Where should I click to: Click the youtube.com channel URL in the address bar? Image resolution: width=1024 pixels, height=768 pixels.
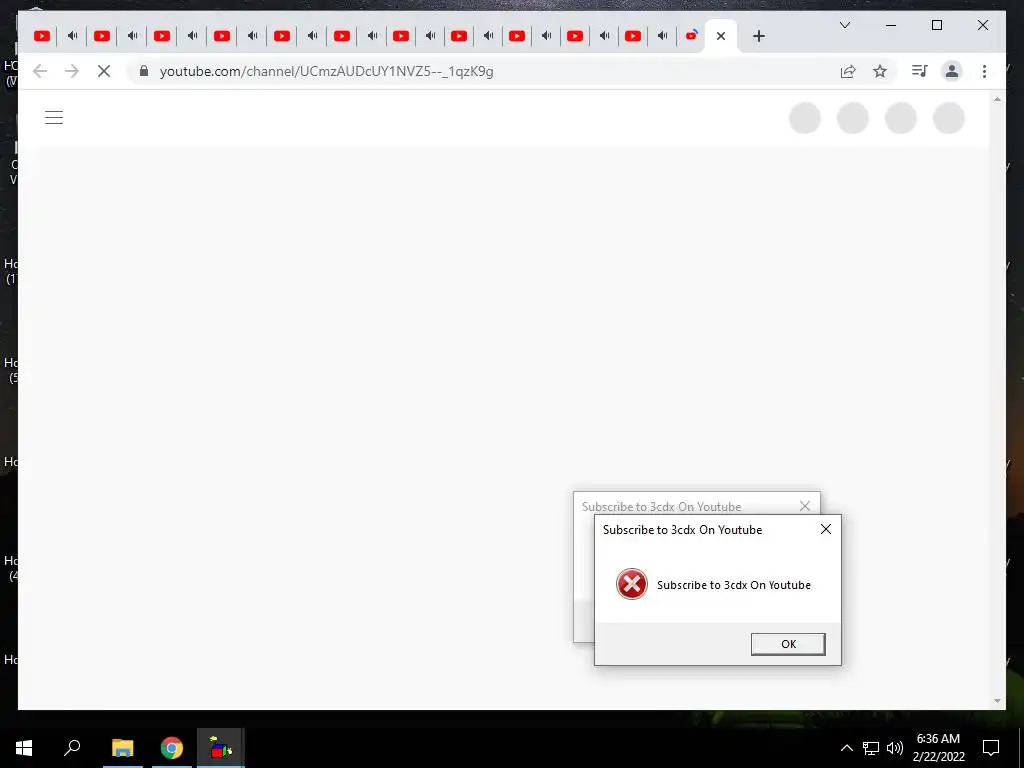point(327,71)
